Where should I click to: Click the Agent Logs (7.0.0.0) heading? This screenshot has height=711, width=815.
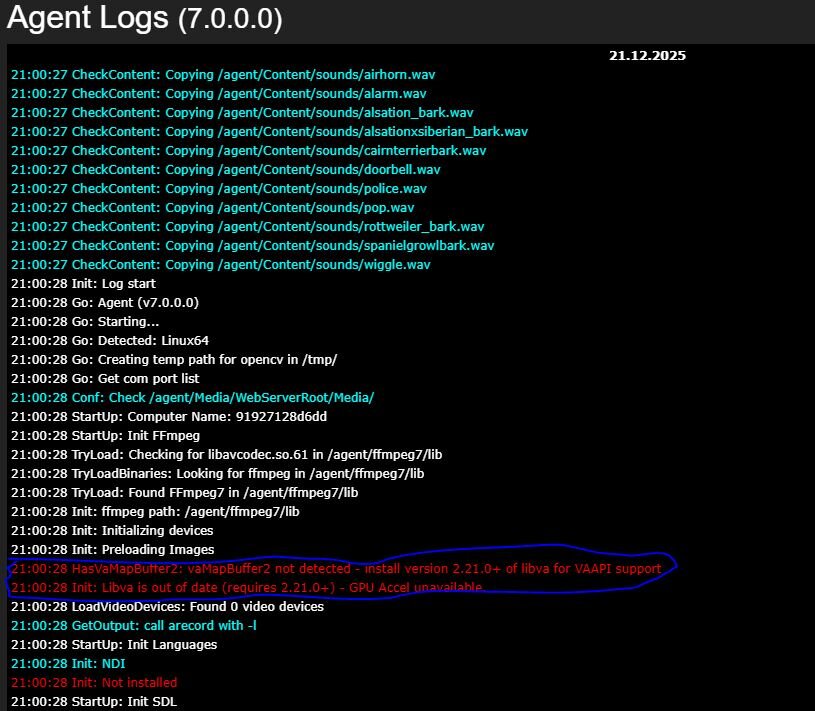pos(144,18)
